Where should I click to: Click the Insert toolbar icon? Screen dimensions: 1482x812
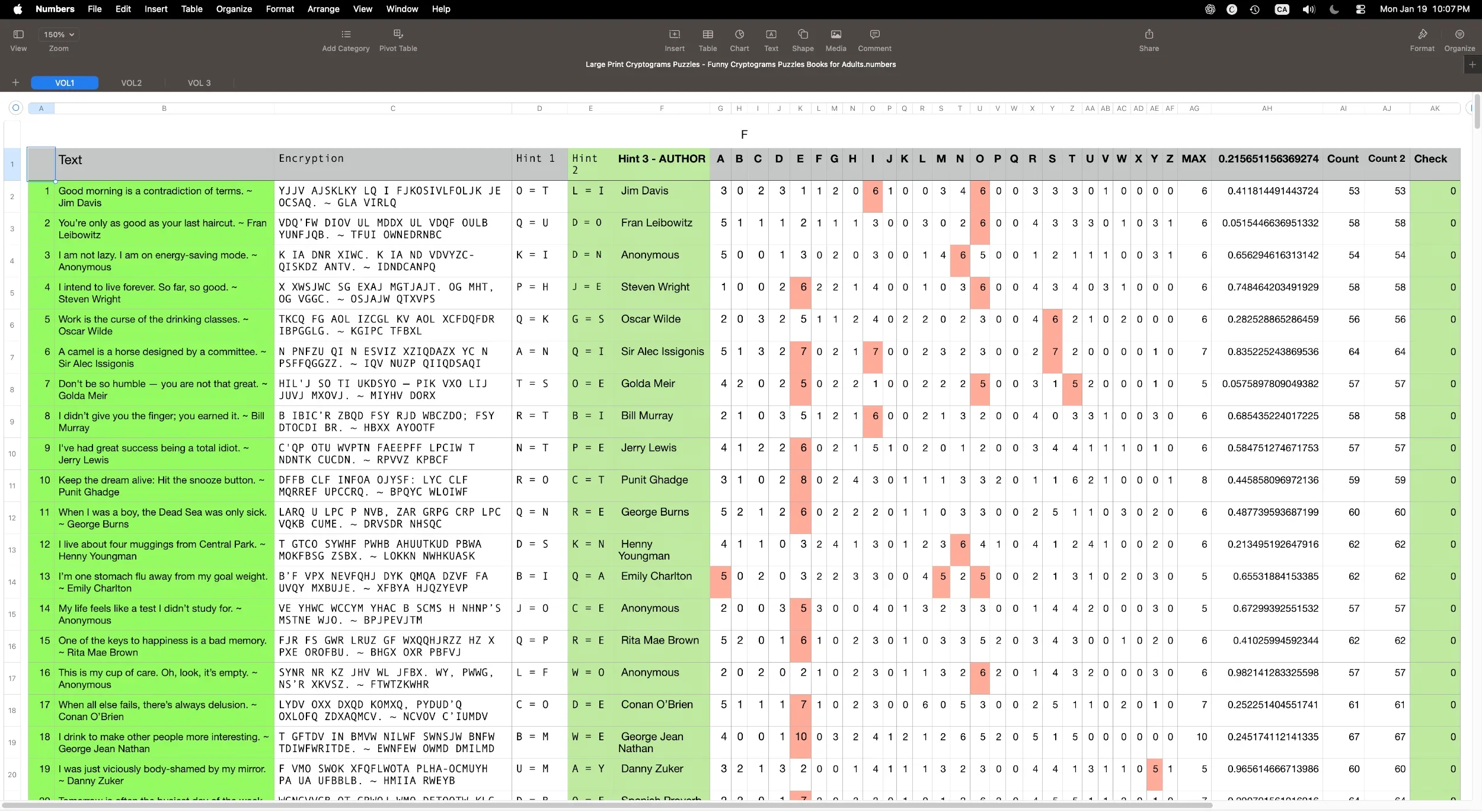[x=674, y=35]
